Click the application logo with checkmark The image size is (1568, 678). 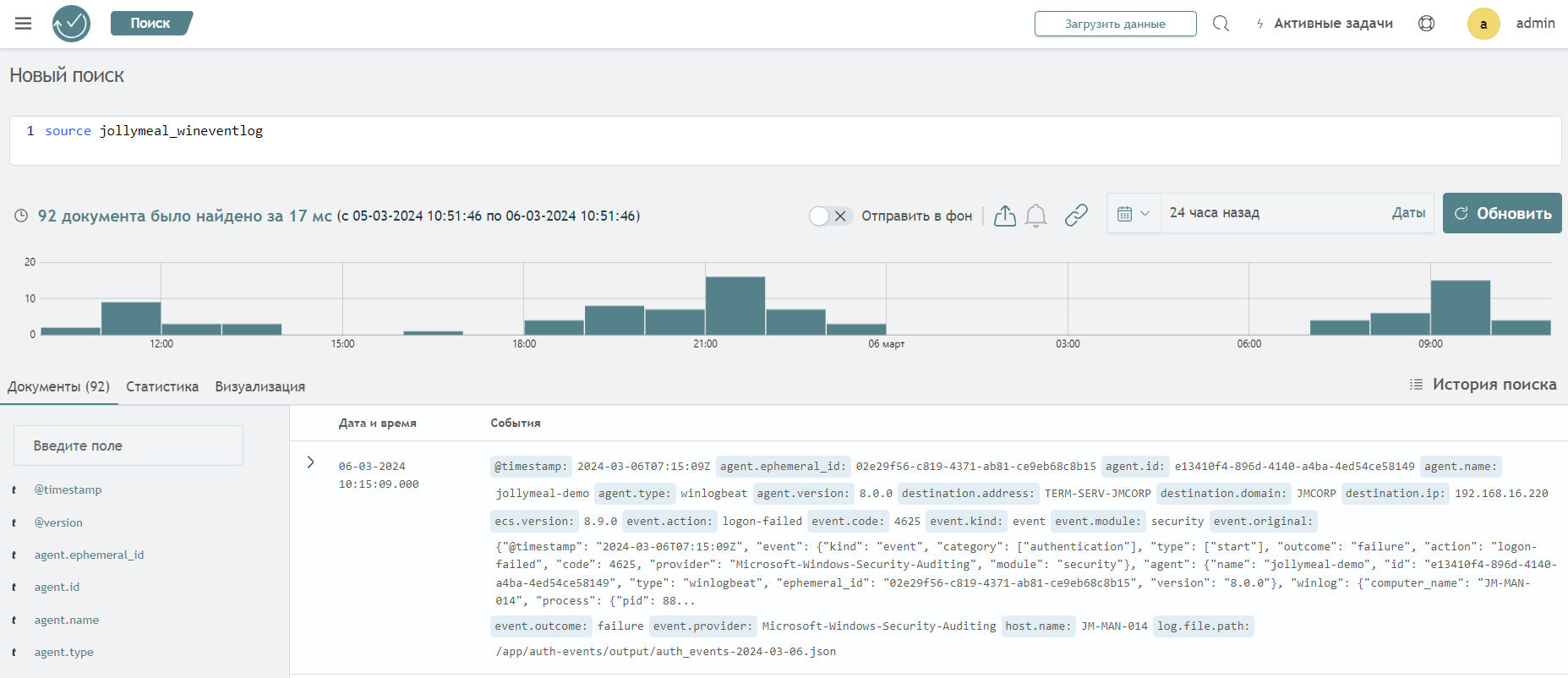(71, 24)
